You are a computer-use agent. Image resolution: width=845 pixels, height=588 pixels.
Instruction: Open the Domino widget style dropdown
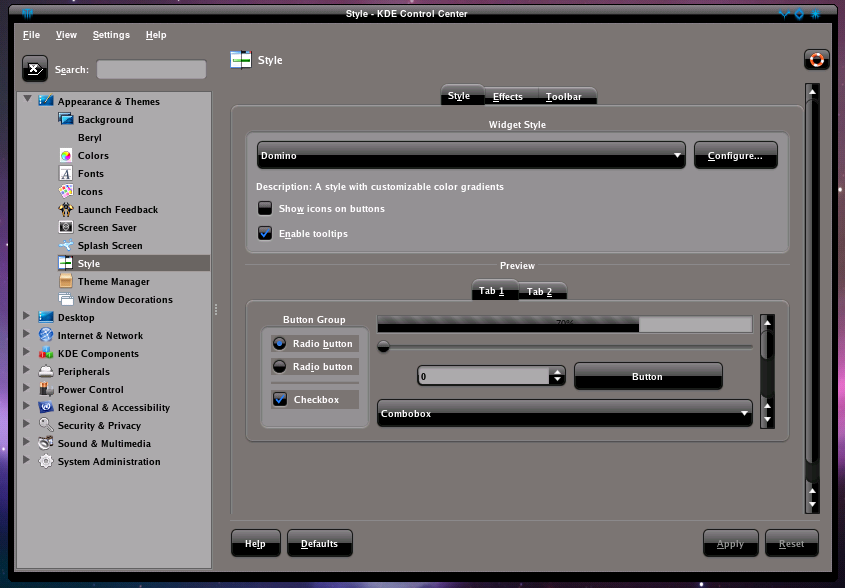[471, 155]
